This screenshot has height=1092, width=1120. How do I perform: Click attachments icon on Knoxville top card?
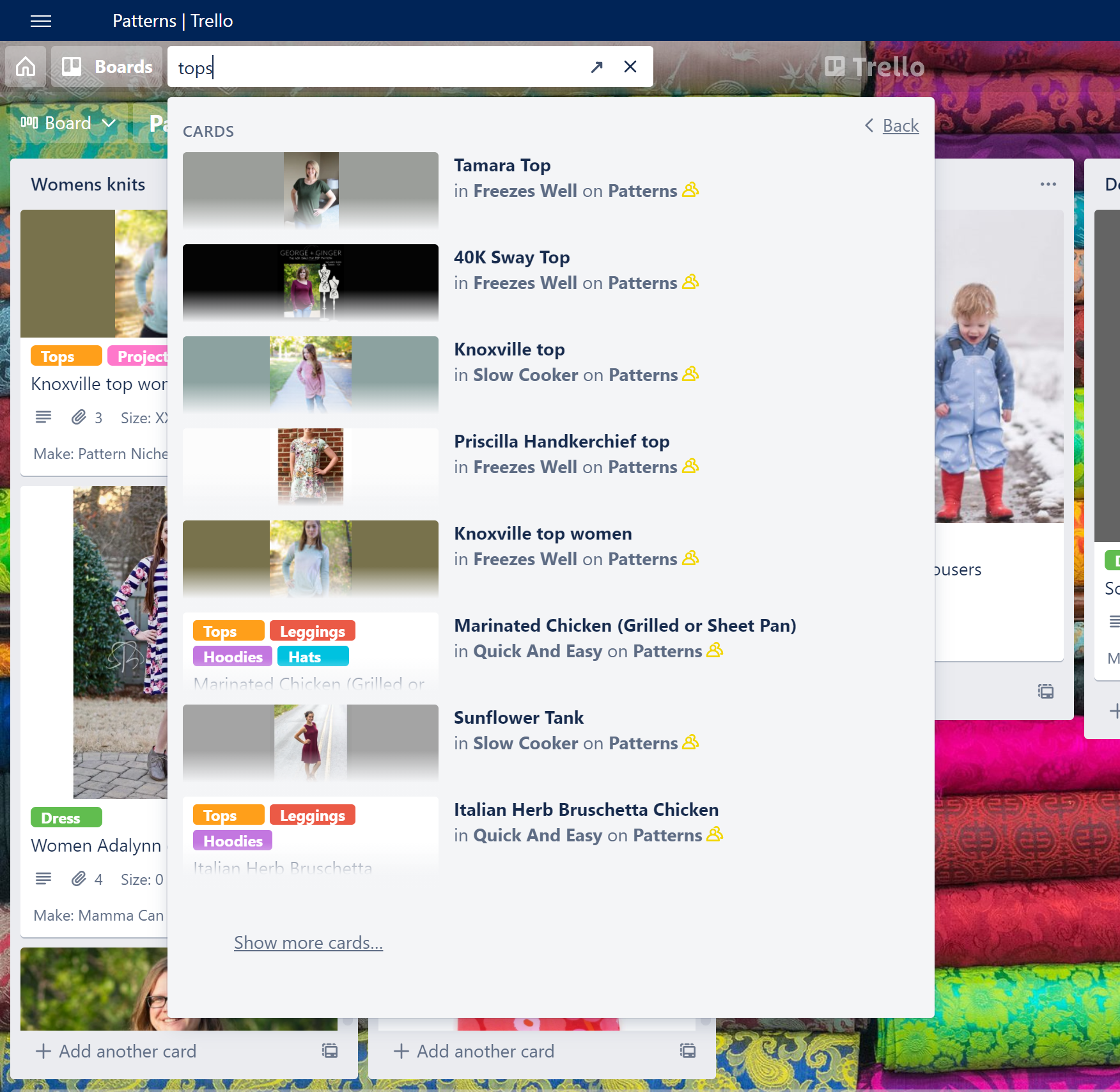[x=79, y=417]
